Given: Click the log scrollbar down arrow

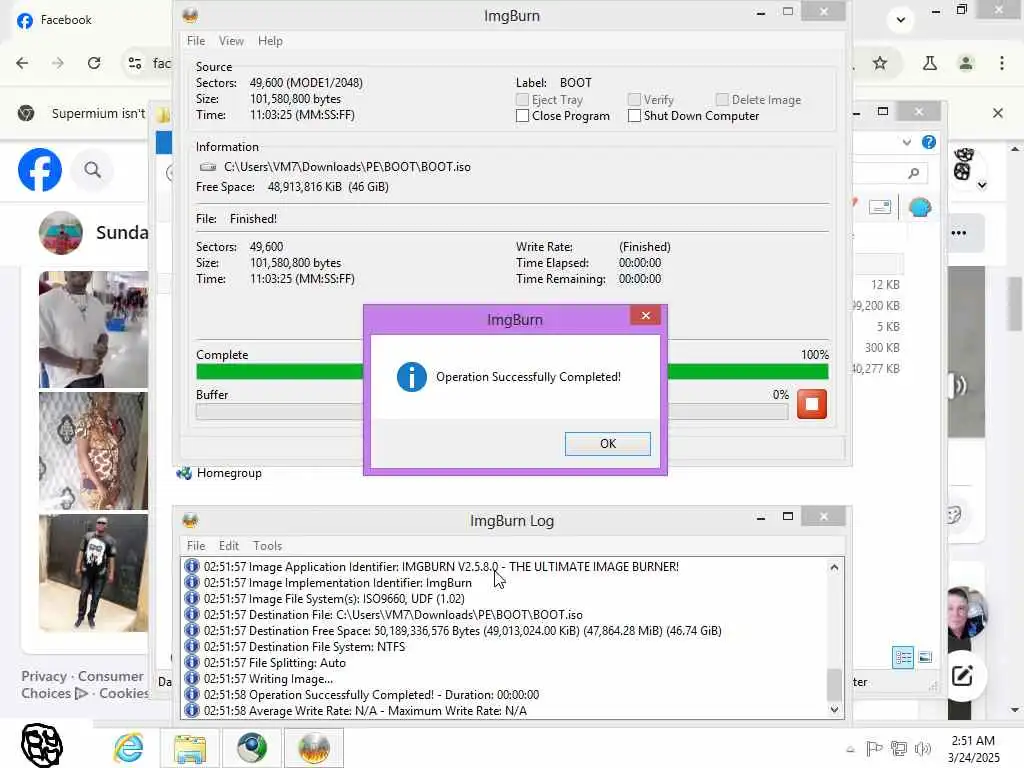Looking at the screenshot, I should (834, 709).
